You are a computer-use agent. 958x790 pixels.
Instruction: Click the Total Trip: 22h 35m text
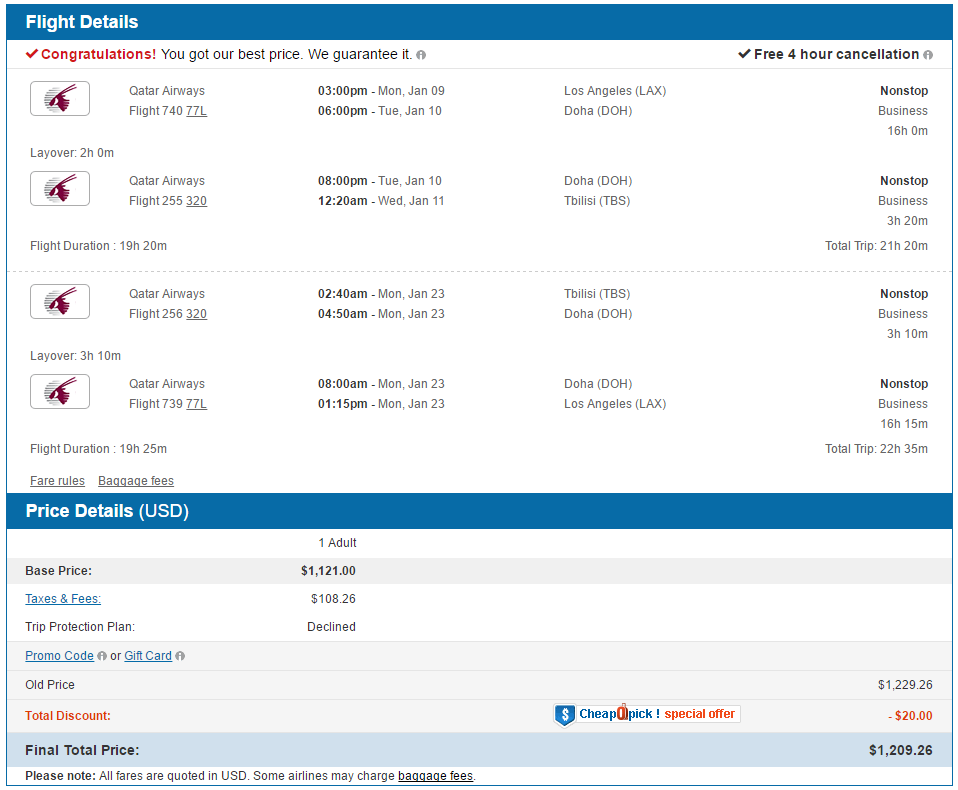pyautogui.click(x=876, y=448)
